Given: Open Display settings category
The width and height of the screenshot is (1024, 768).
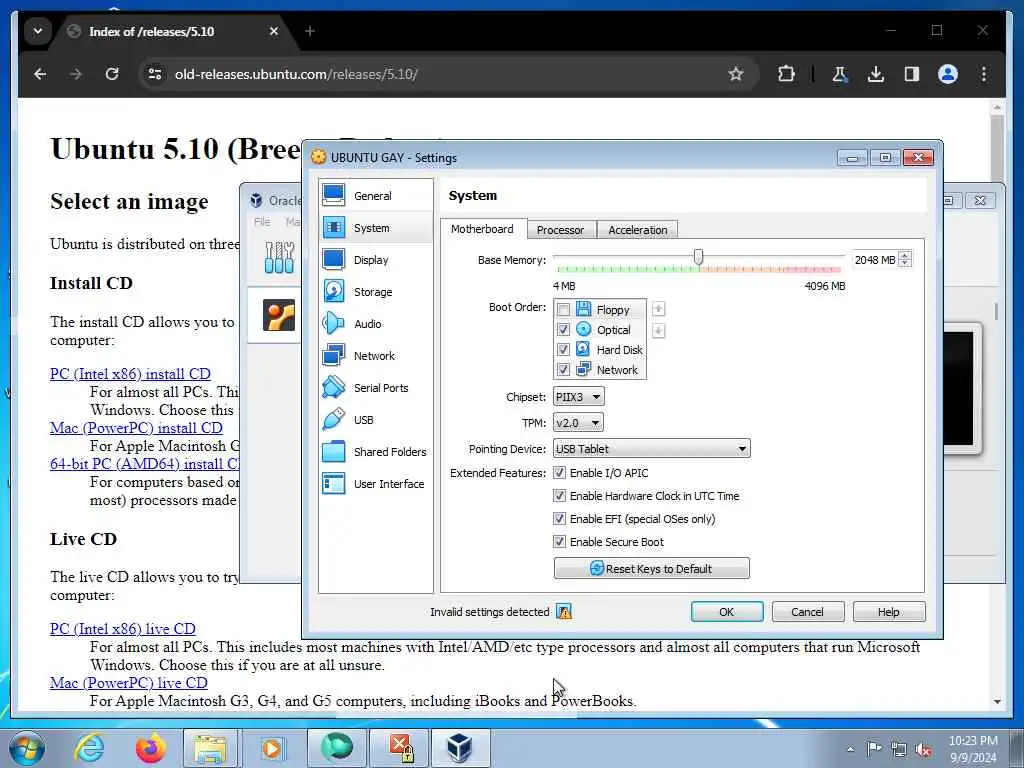Looking at the screenshot, I should coord(376,259).
